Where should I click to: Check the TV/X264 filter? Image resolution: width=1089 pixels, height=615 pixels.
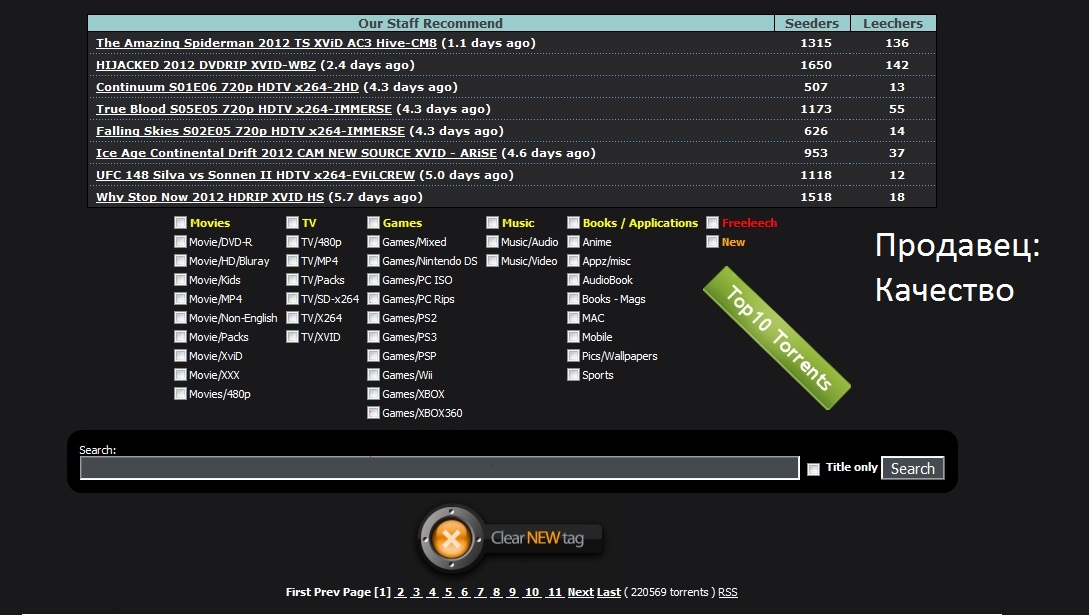292,318
